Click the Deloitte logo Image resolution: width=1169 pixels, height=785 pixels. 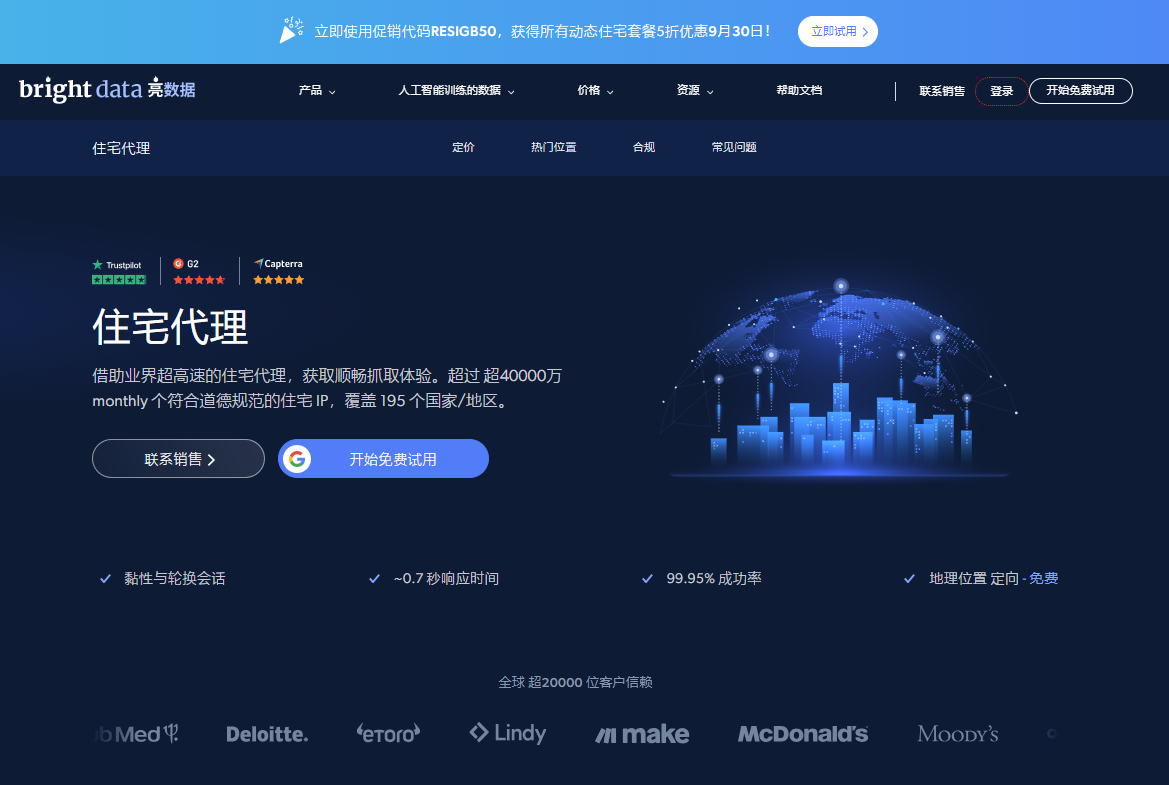click(x=267, y=734)
